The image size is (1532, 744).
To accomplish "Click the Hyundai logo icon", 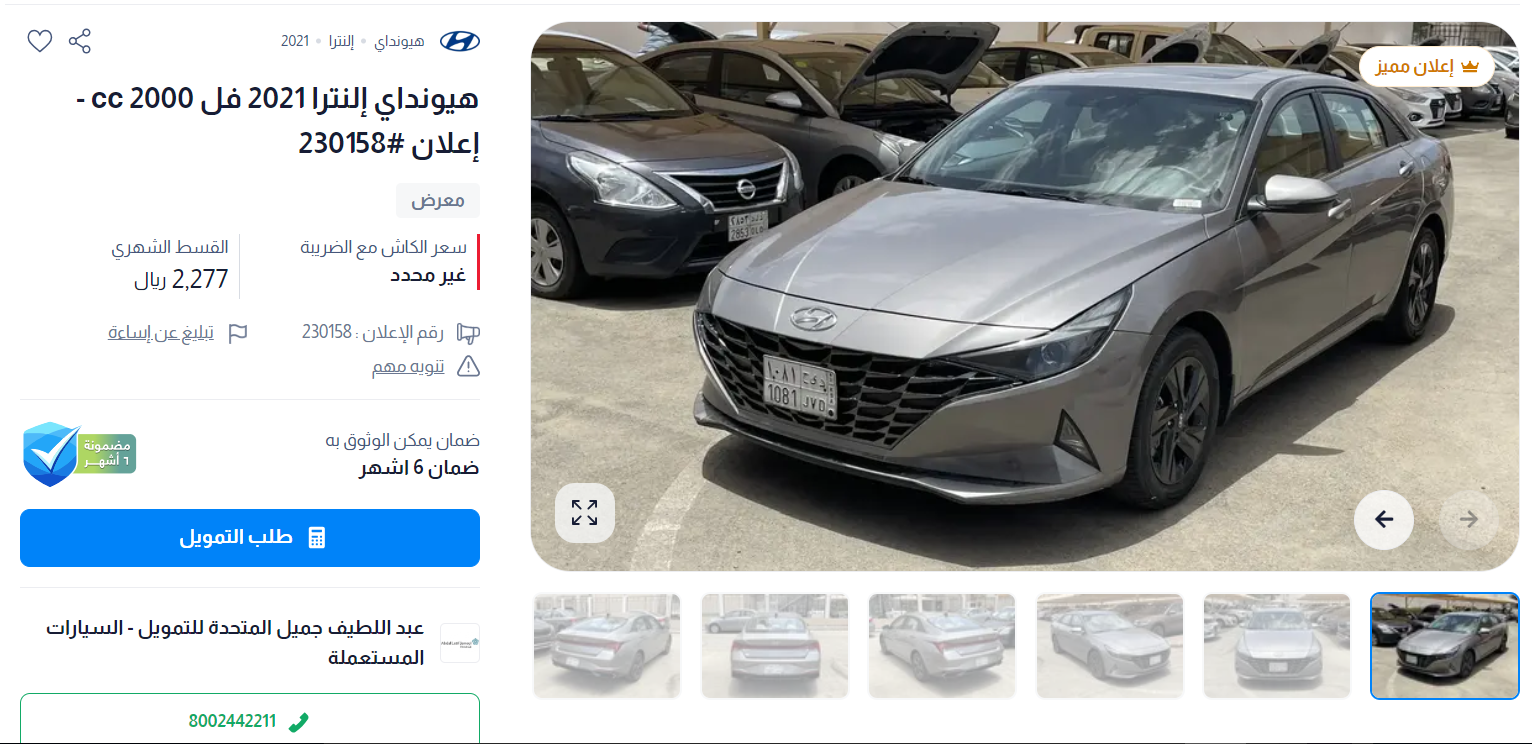I will coord(460,41).
